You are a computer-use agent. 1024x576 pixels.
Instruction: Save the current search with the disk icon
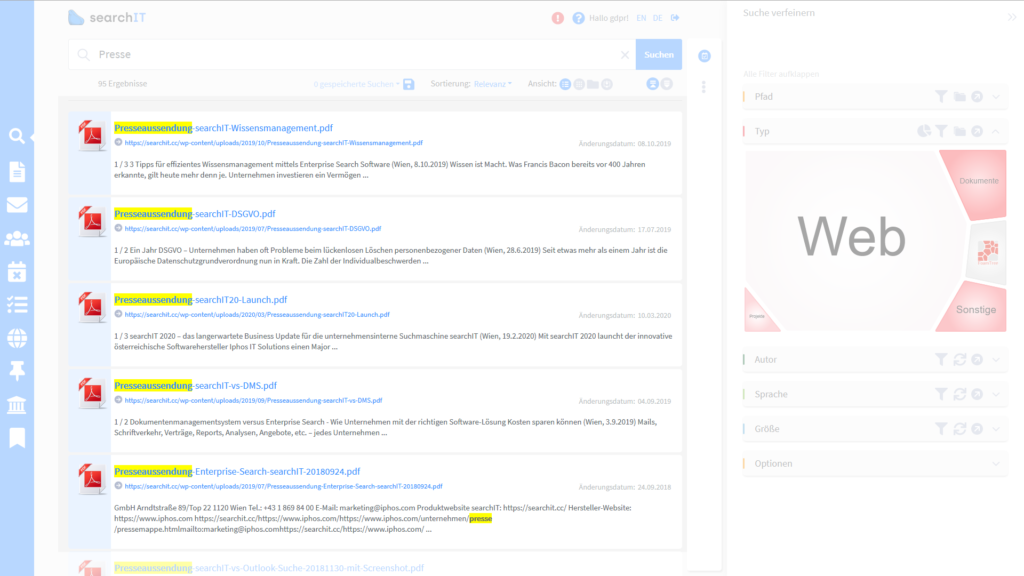(x=409, y=84)
